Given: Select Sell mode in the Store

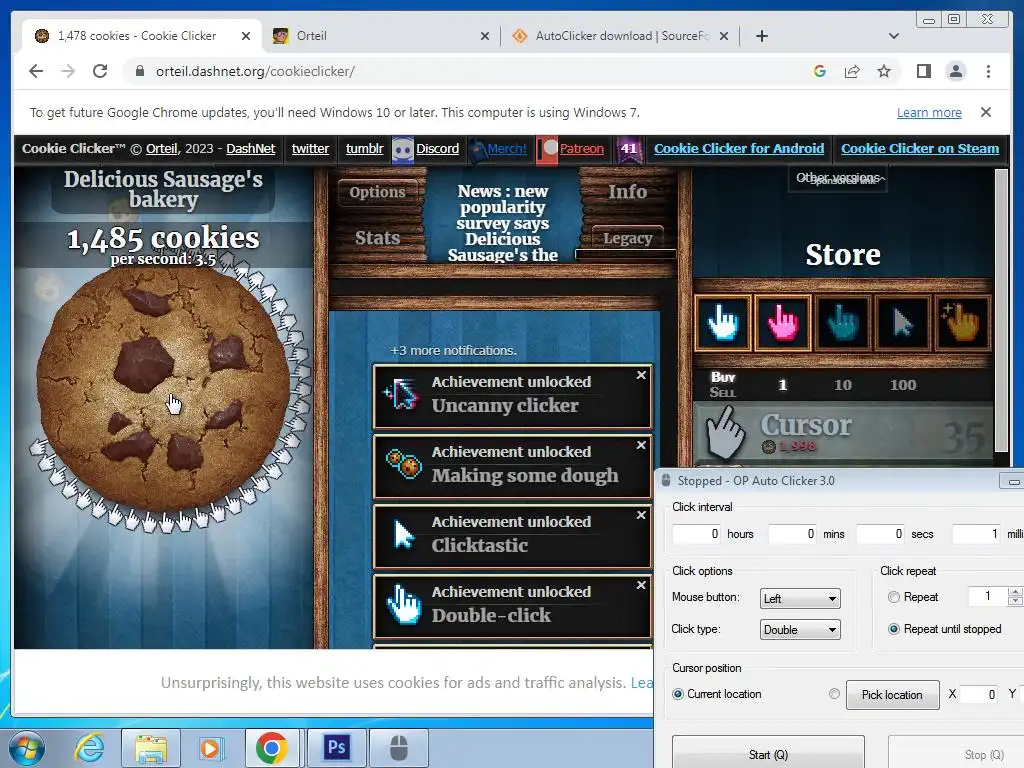Looking at the screenshot, I should [x=722, y=392].
